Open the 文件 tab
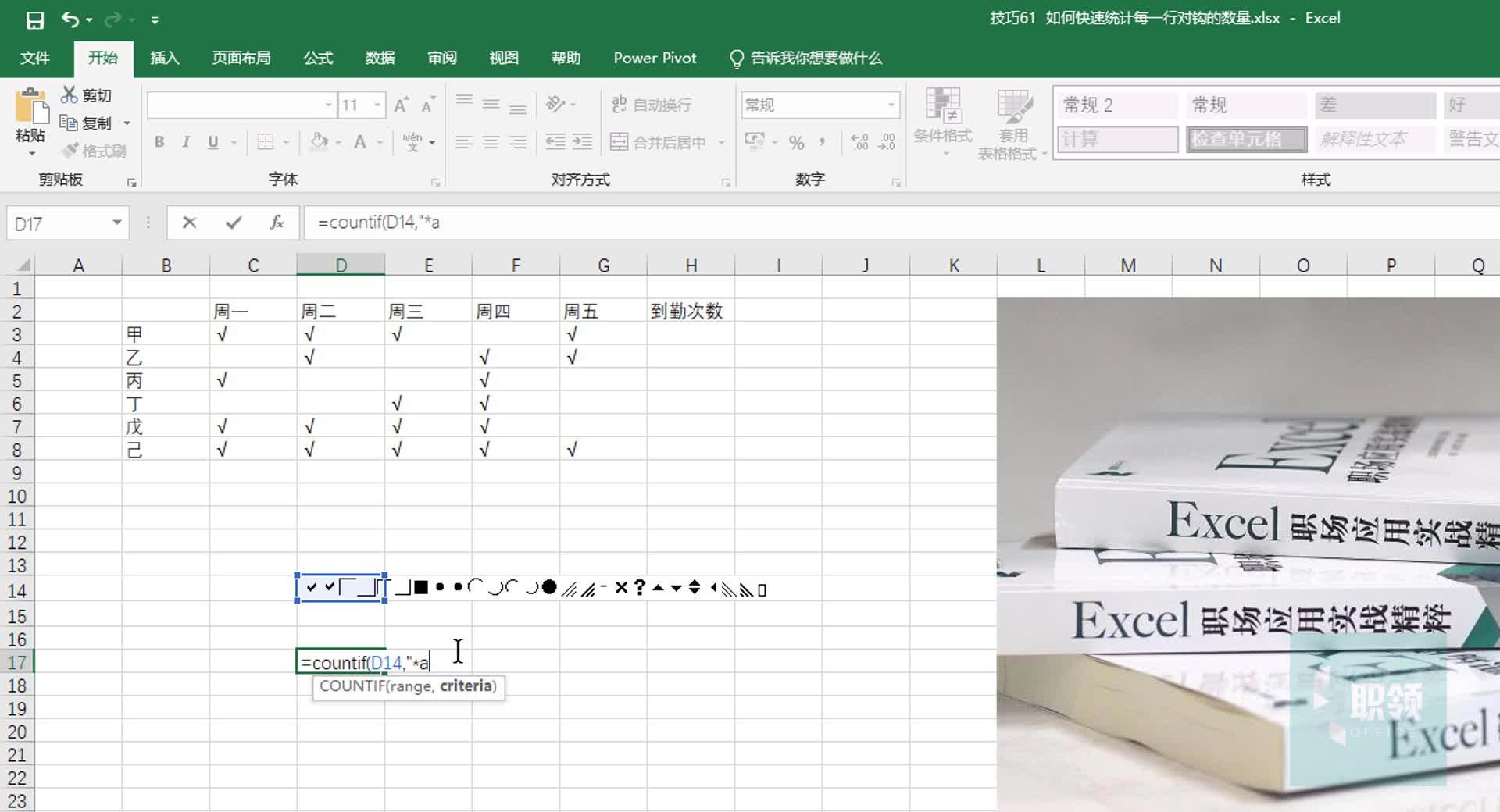This screenshot has height=812, width=1500. pos(35,59)
